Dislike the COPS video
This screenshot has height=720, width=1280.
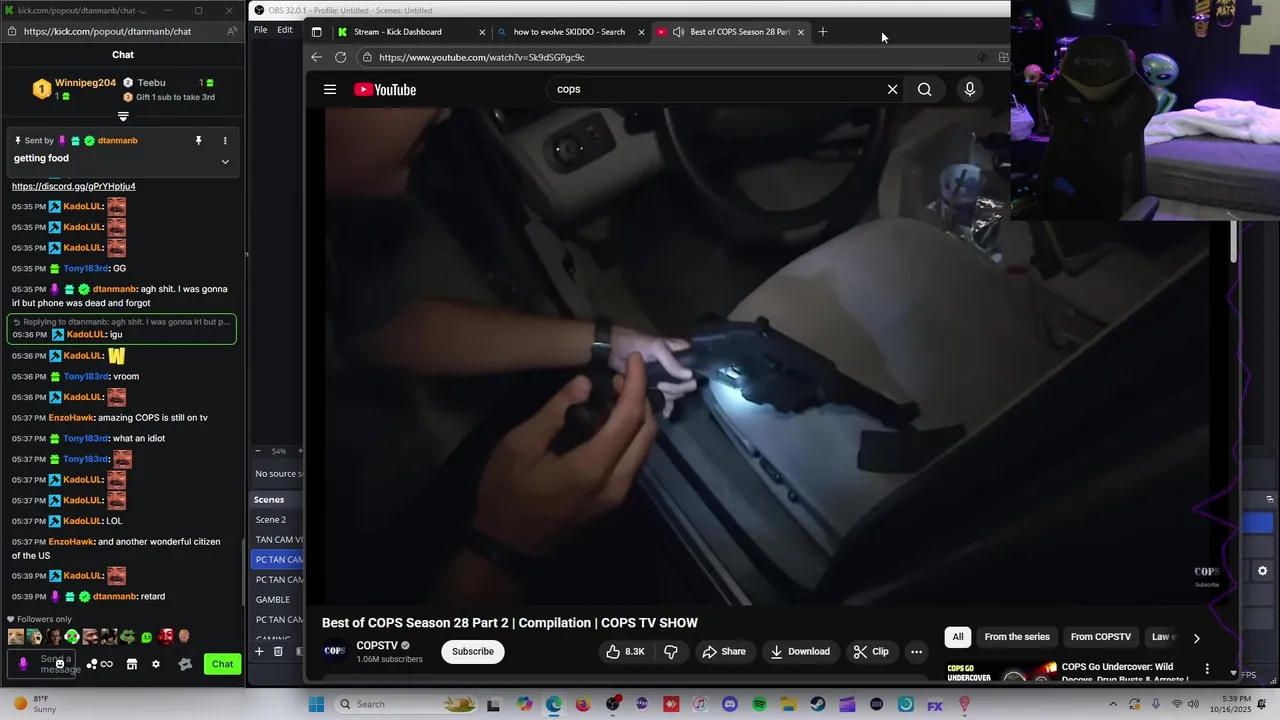[x=671, y=651]
